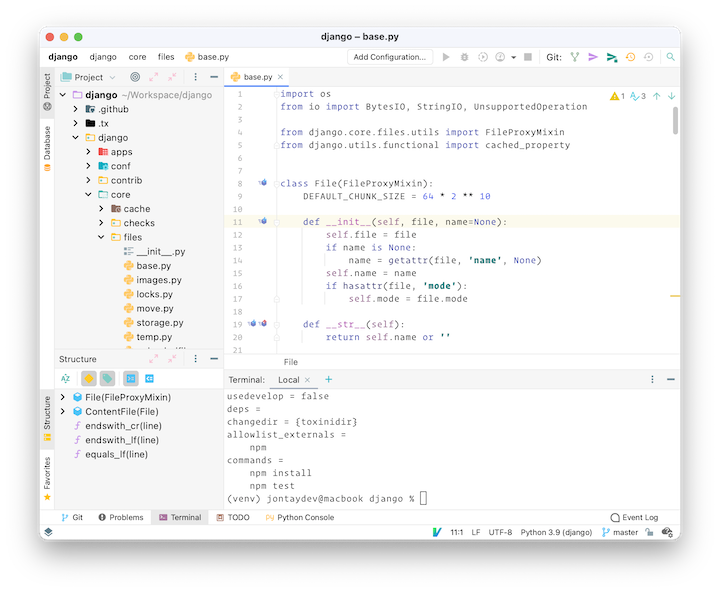The width and height of the screenshot is (720, 592).
Task: Collapse the files folder
Action: click(101, 237)
